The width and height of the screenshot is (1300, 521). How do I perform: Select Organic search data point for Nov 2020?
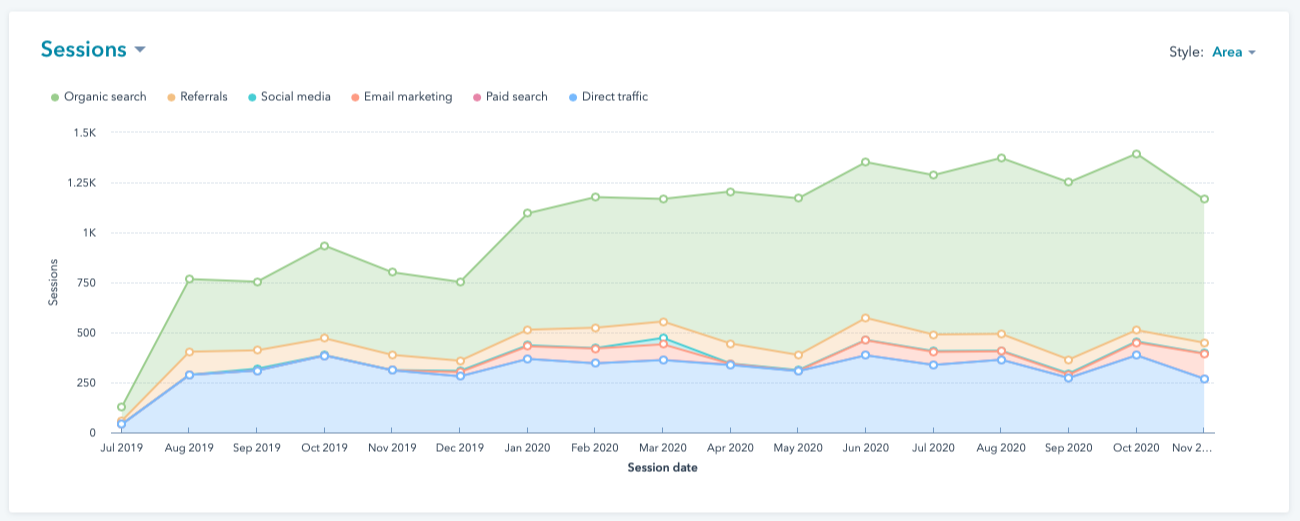pyautogui.click(x=1204, y=199)
